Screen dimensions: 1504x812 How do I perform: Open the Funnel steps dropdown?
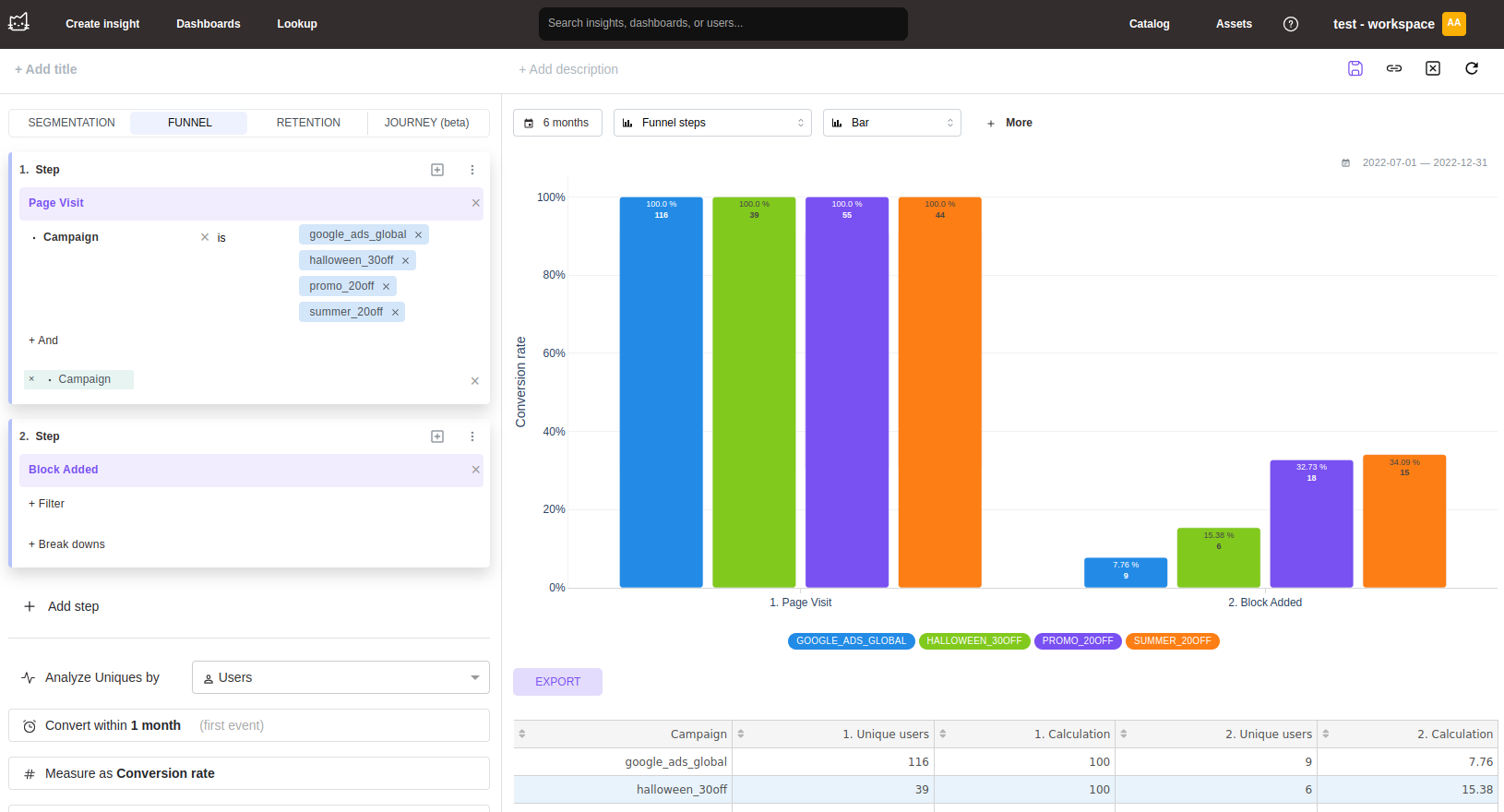(712, 123)
